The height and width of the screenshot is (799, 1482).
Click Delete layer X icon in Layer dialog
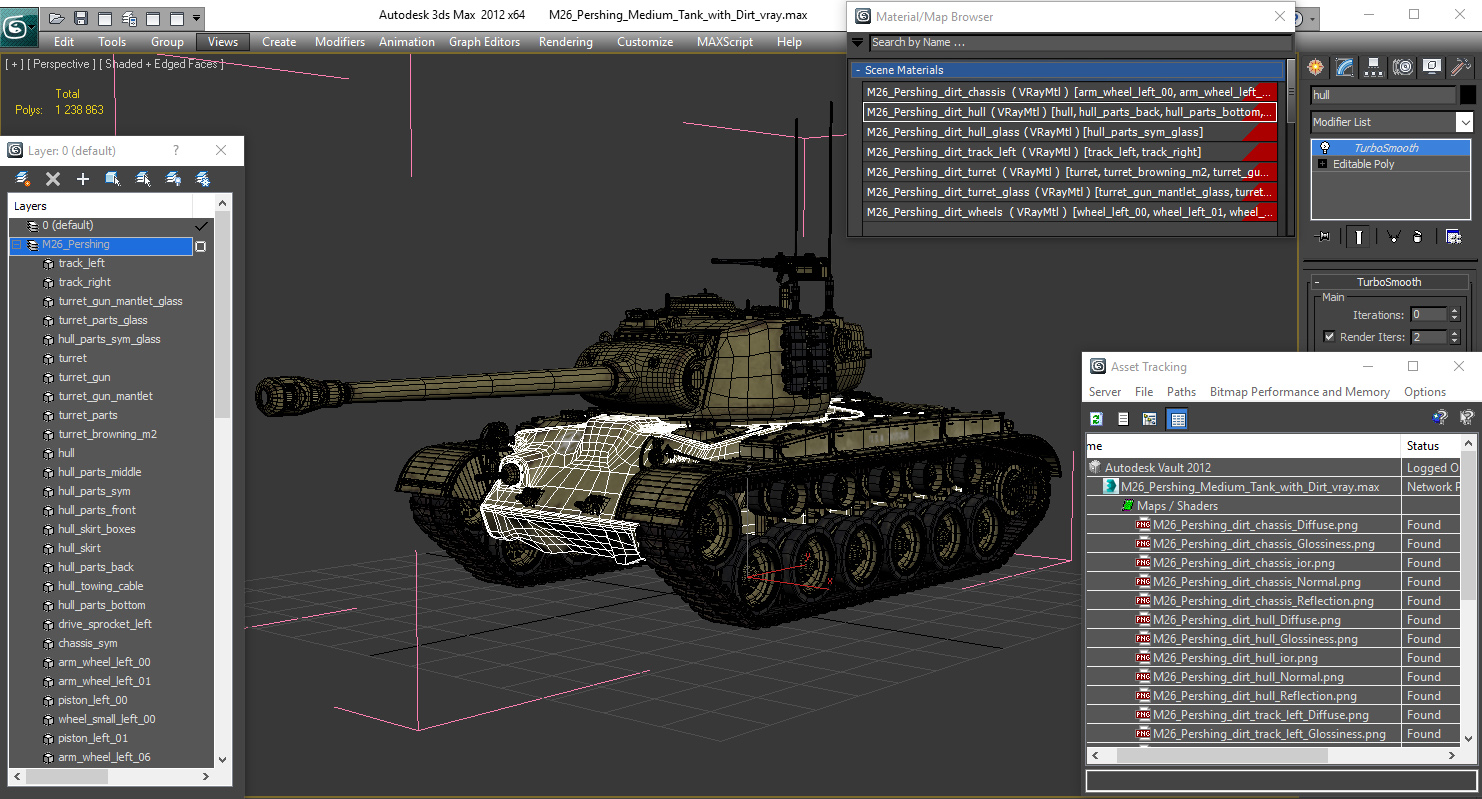click(x=53, y=179)
